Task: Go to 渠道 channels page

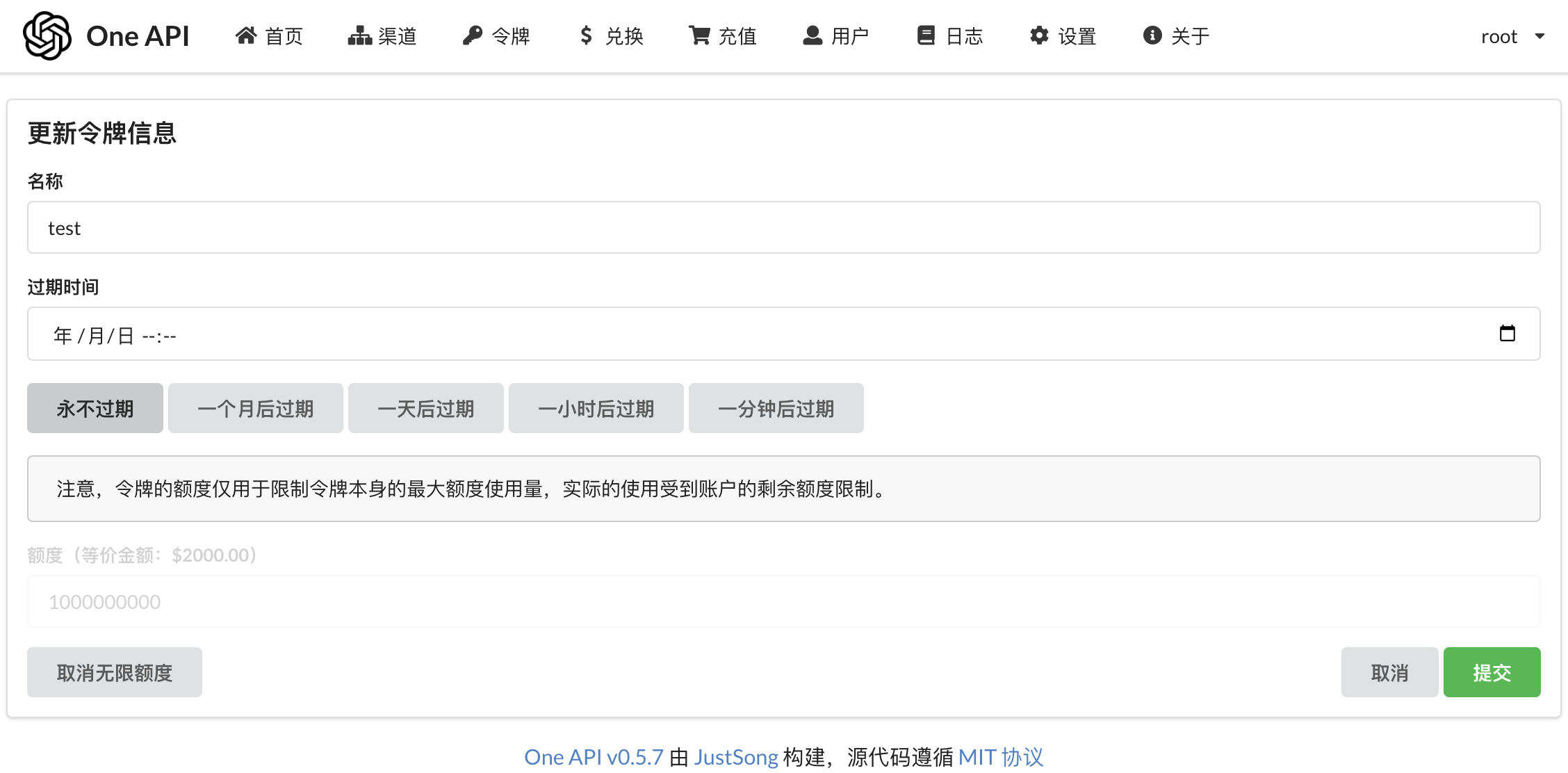Action: 382,36
